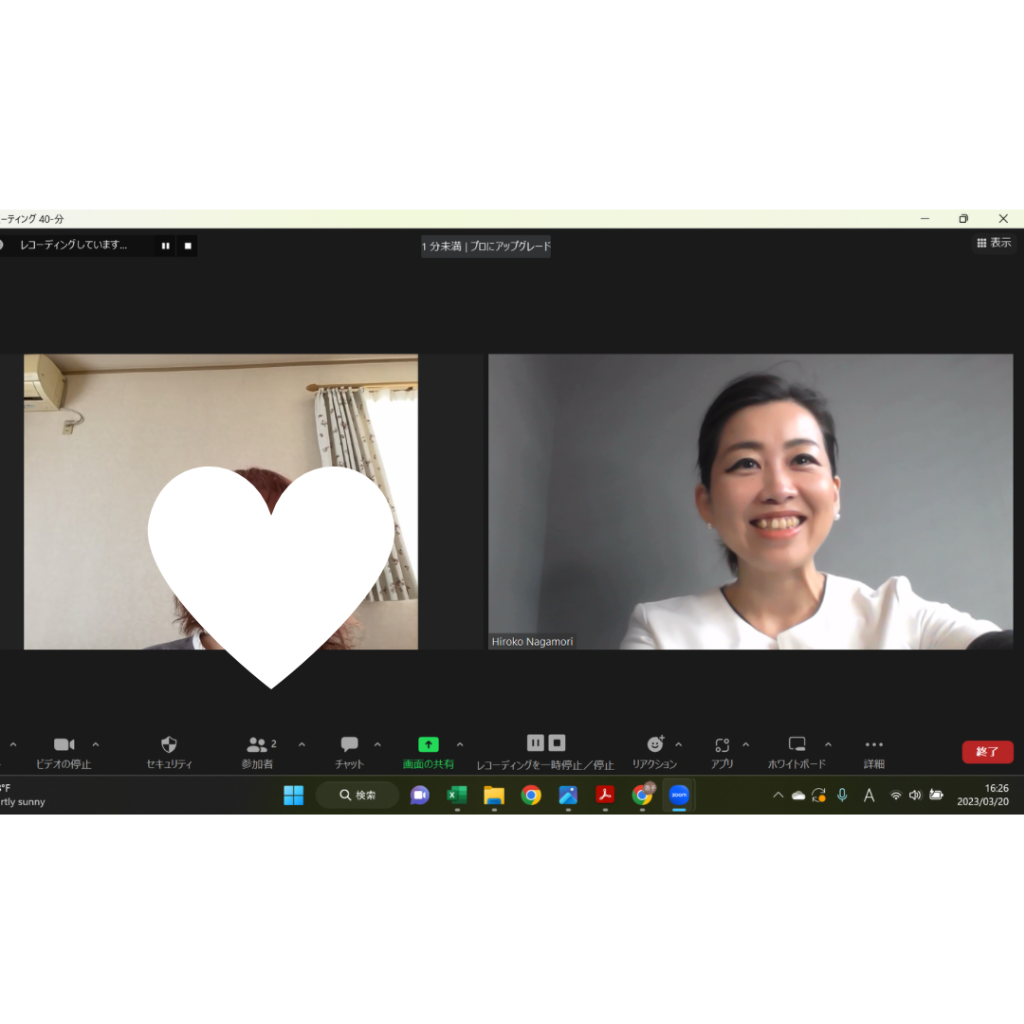Stop recording with the bottom toolbar stop button
This screenshot has width=1024, height=1024.
point(557,743)
